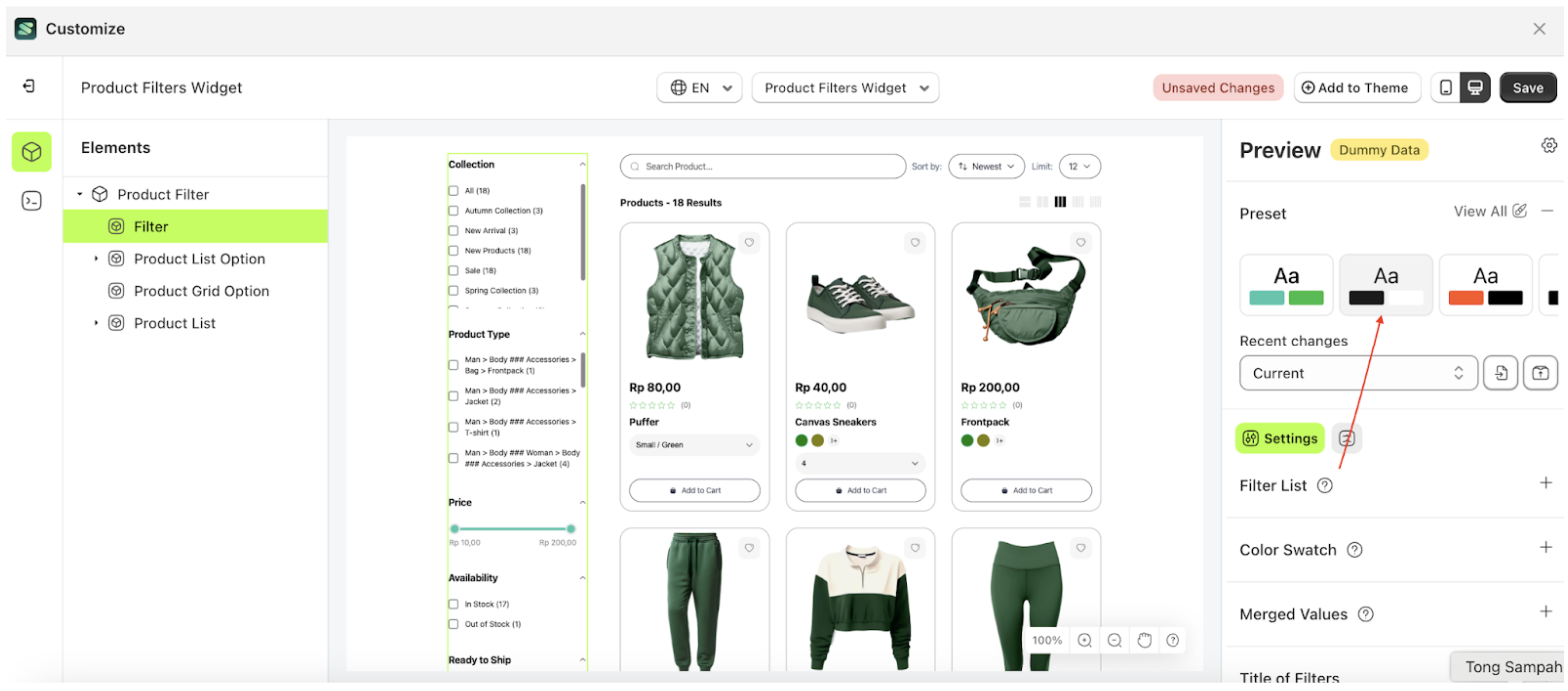This screenshot has width=1568, height=691.
Task: Select the Elements cube icon in sidebar
Action: pyautogui.click(x=32, y=152)
